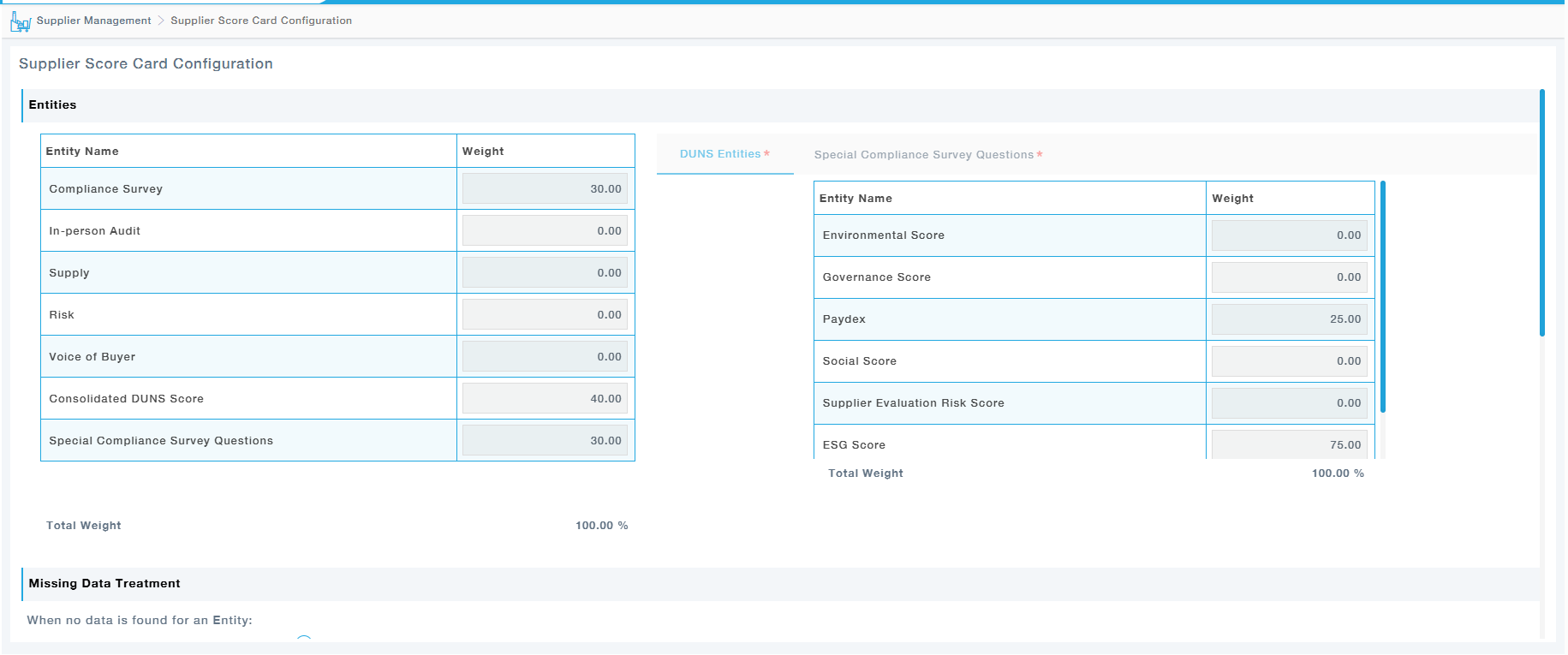Edit the In-person Audit weight value
Image resolution: width=1568 pixels, height=655 pixels.
pos(545,231)
